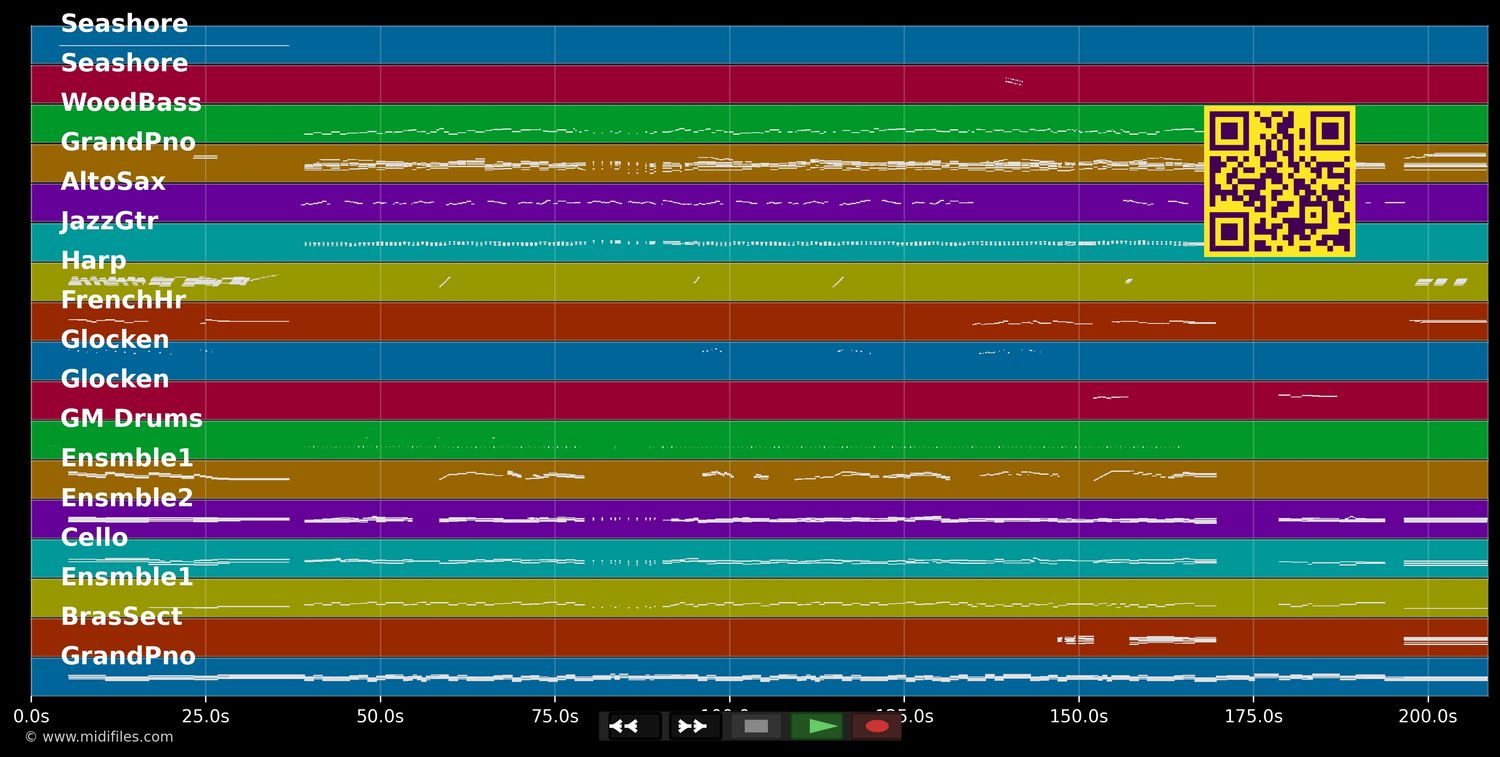Screen dimensions: 1500x757
Task: Click the yellow QR code image
Action: point(1279,181)
